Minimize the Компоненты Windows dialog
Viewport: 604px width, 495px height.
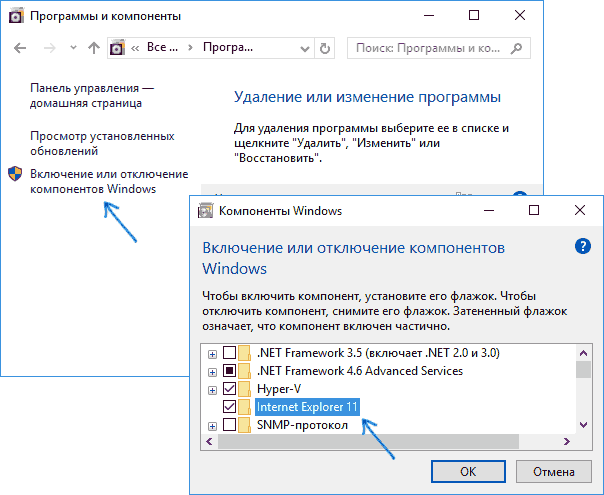pyautogui.click(x=489, y=210)
